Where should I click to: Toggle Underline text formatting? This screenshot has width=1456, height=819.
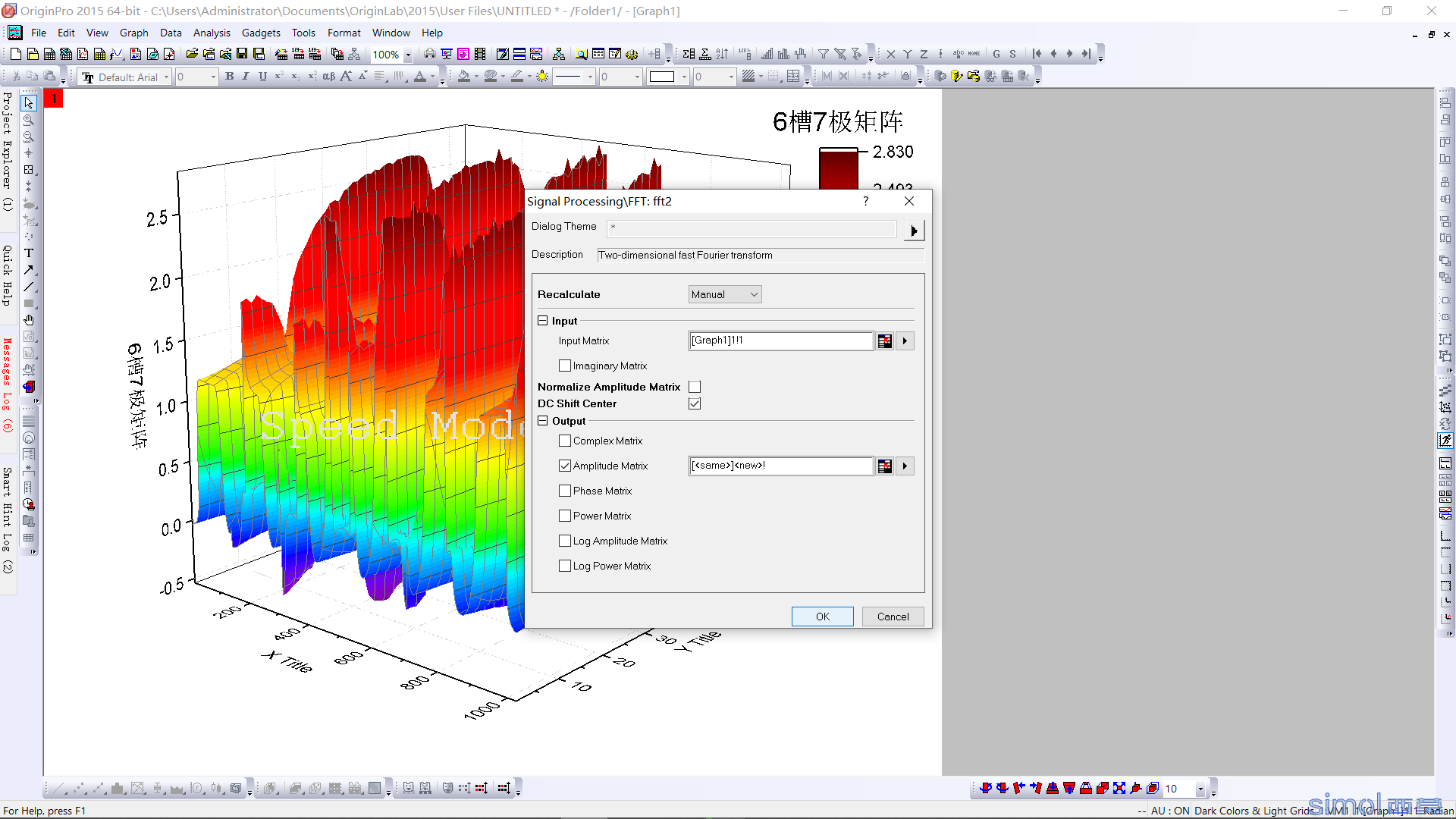[262, 77]
